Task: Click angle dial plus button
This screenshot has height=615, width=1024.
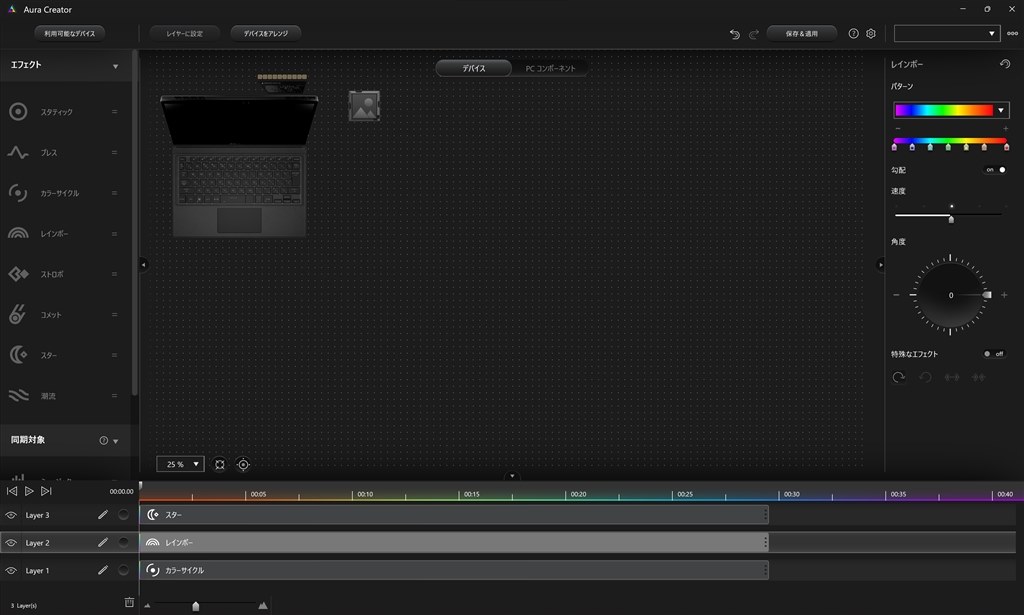Action: pyautogui.click(x=1004, y=295)
